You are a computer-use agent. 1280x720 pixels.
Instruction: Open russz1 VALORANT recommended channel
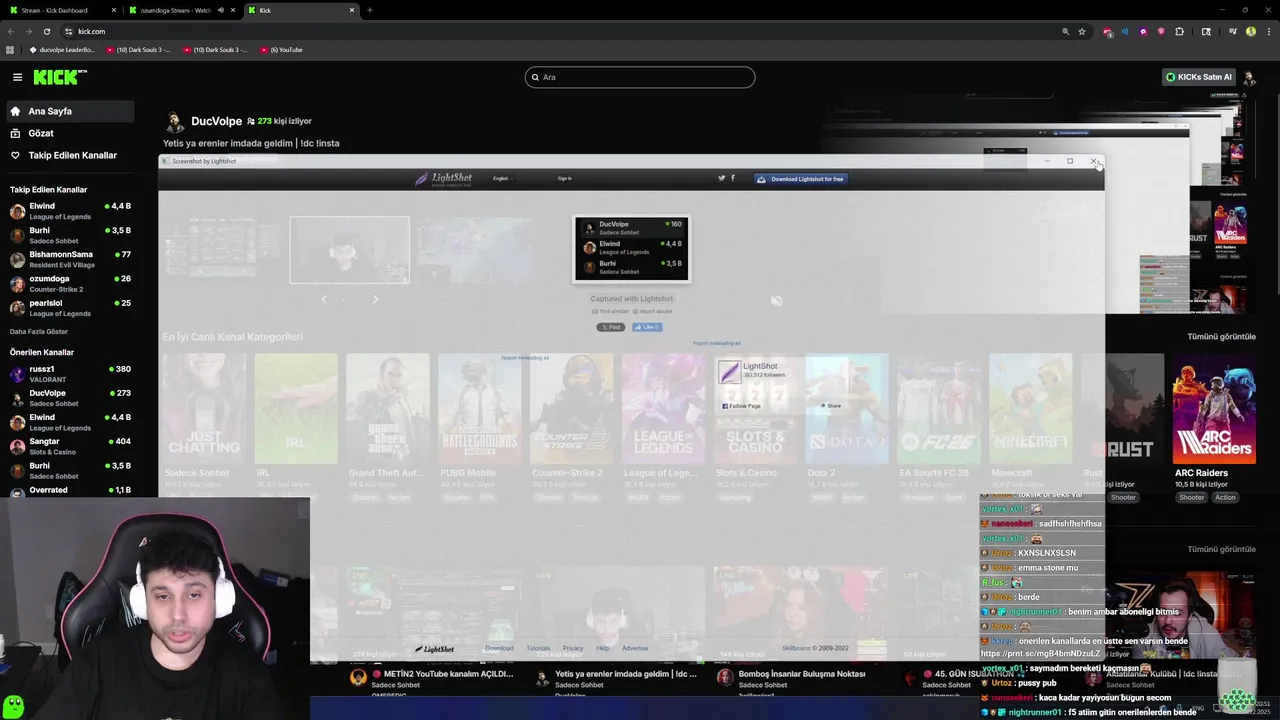pos(70,374)
